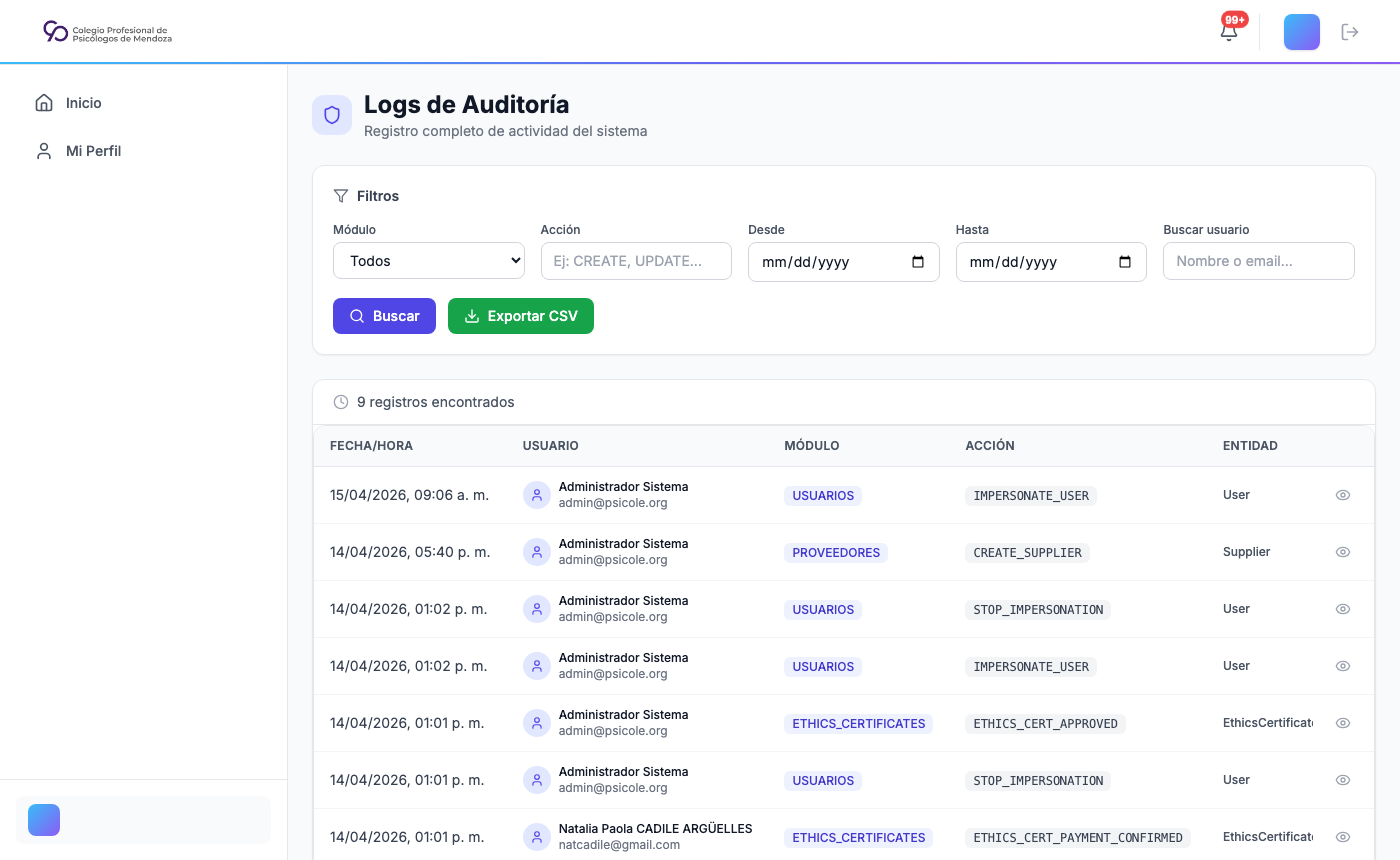Click the shield icon next to Logs de Auditoría

(332, 115)
